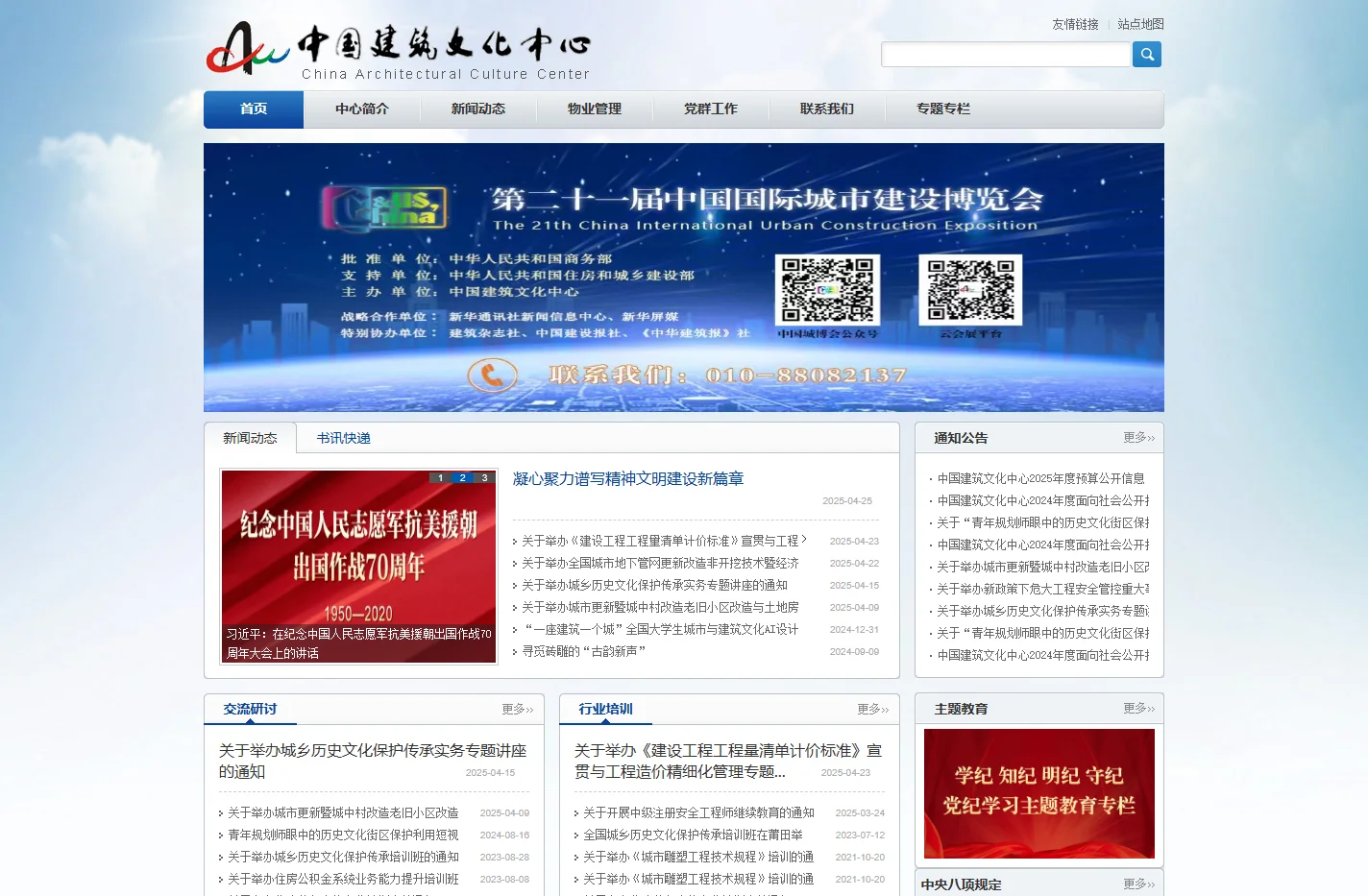Open 关于举办城乡历史文化保护传承实务专题讲座的通知 headline
Image resolution: width=1368 pixels, height=896 pixels.
[x=373, y=761]
